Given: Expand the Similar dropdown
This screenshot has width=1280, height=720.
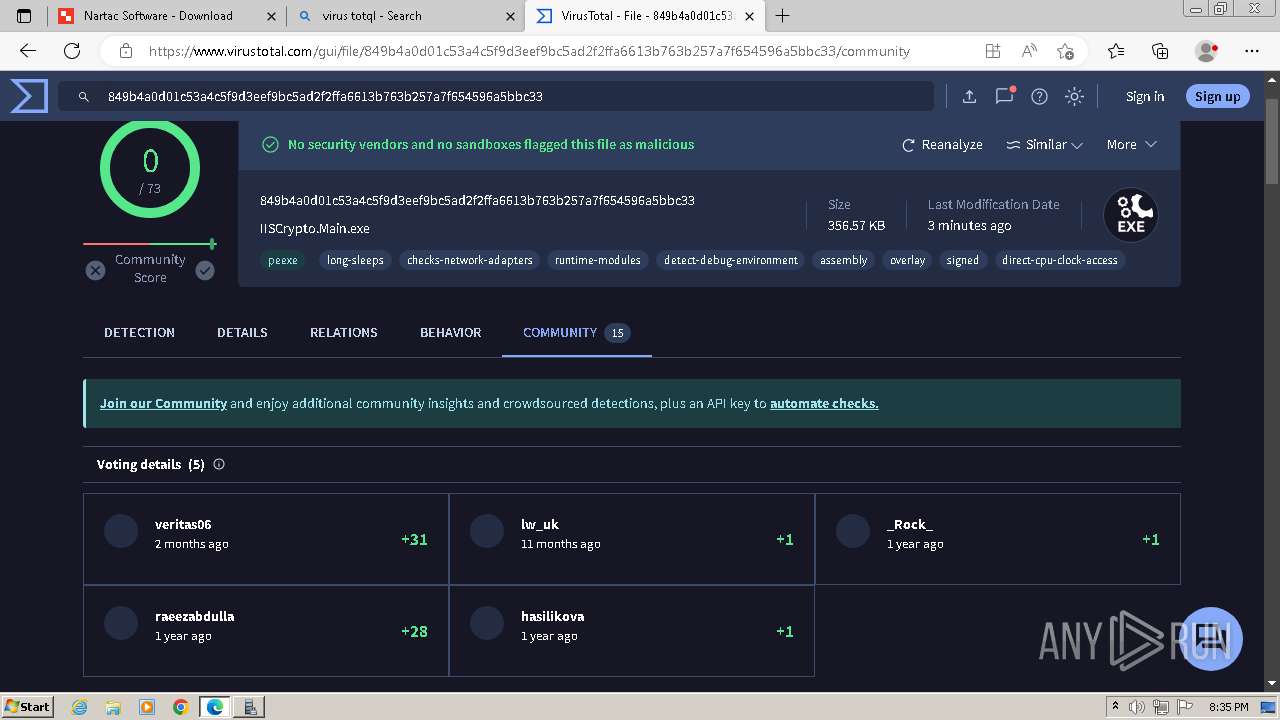Looking at the screenshot, I should [1044, 144].
